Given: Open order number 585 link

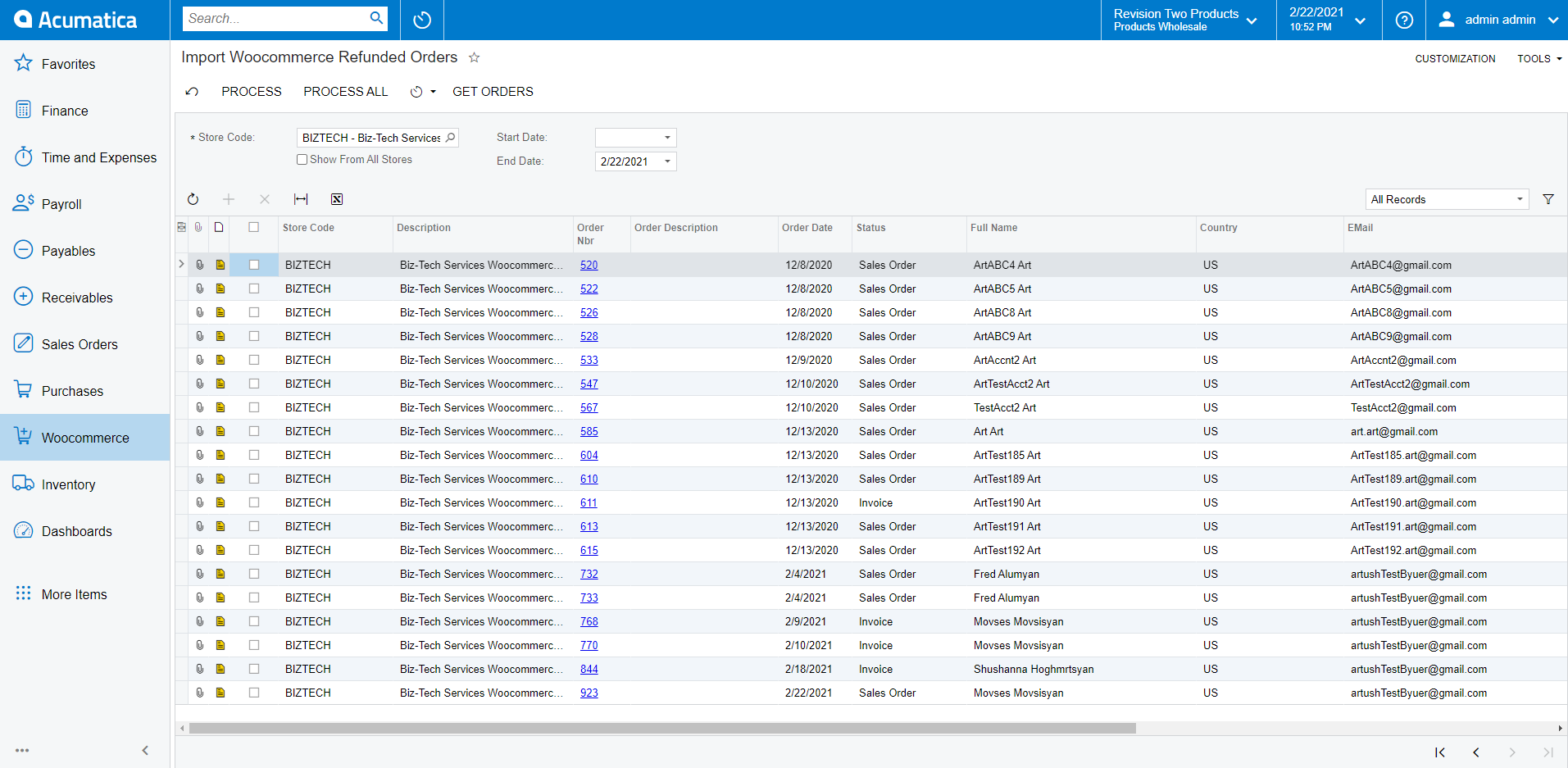Looking at the screenshot, I should click(x=589, y=431).
